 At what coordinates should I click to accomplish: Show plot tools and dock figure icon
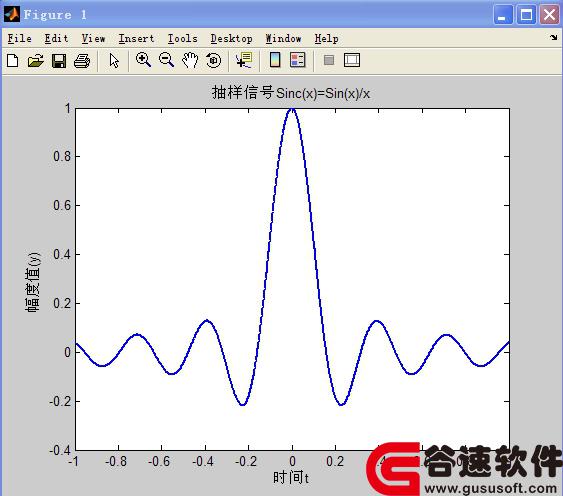[x=352, y=60]
